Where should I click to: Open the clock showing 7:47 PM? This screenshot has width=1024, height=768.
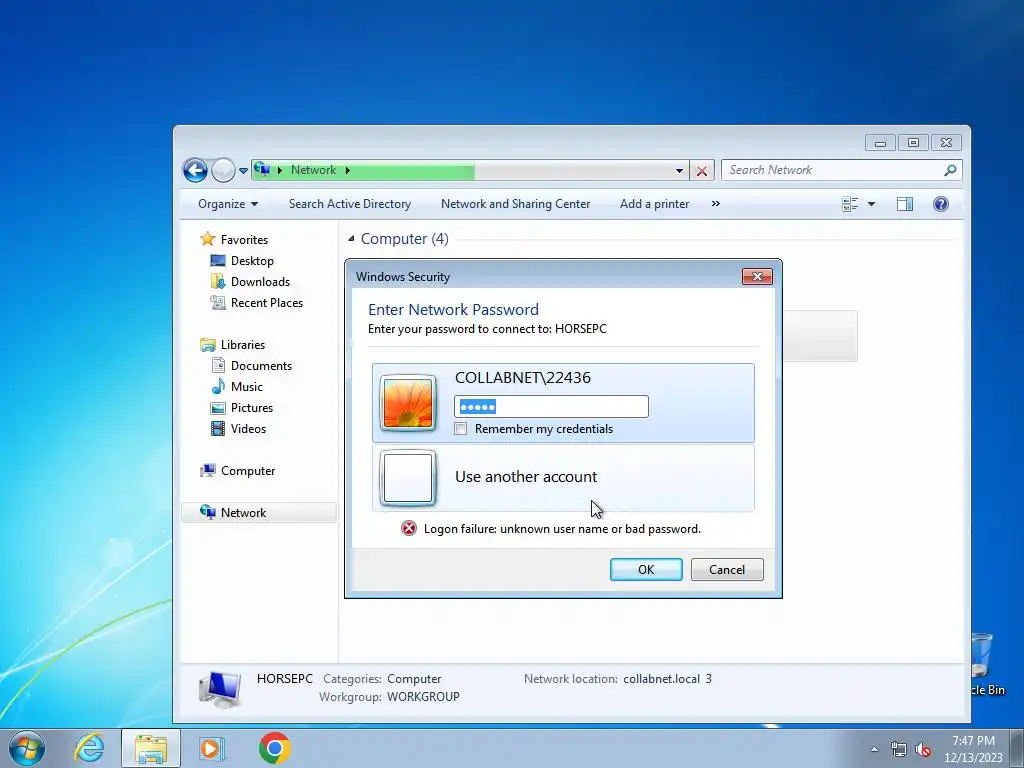[973, 749]
